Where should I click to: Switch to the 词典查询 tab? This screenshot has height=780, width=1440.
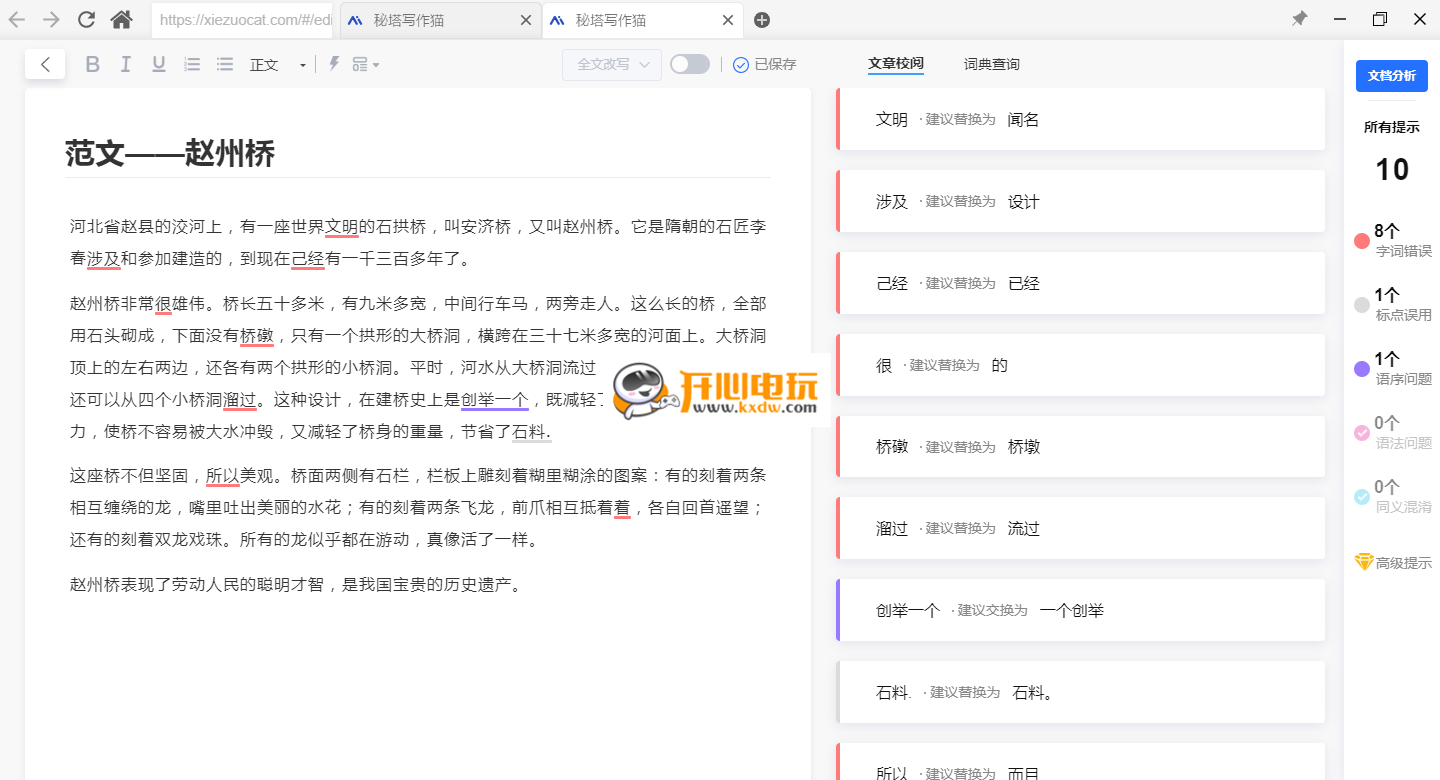pyautogui.click(x=990, y=63)
